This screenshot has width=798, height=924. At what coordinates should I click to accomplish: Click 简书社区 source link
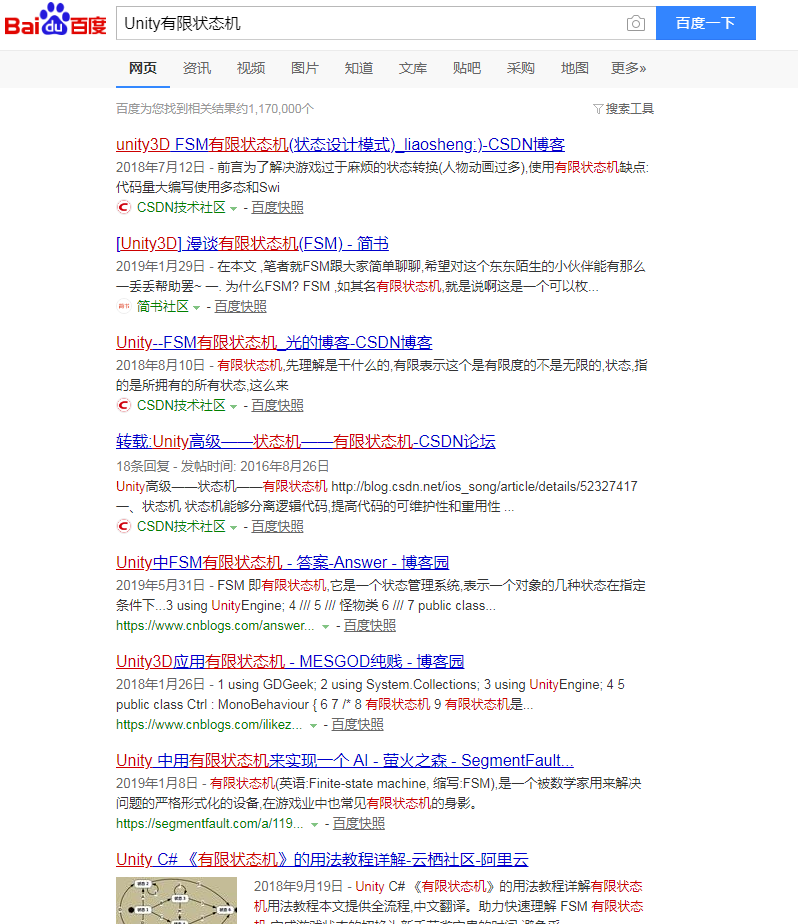pyautogui.click(x=163, y=306)
